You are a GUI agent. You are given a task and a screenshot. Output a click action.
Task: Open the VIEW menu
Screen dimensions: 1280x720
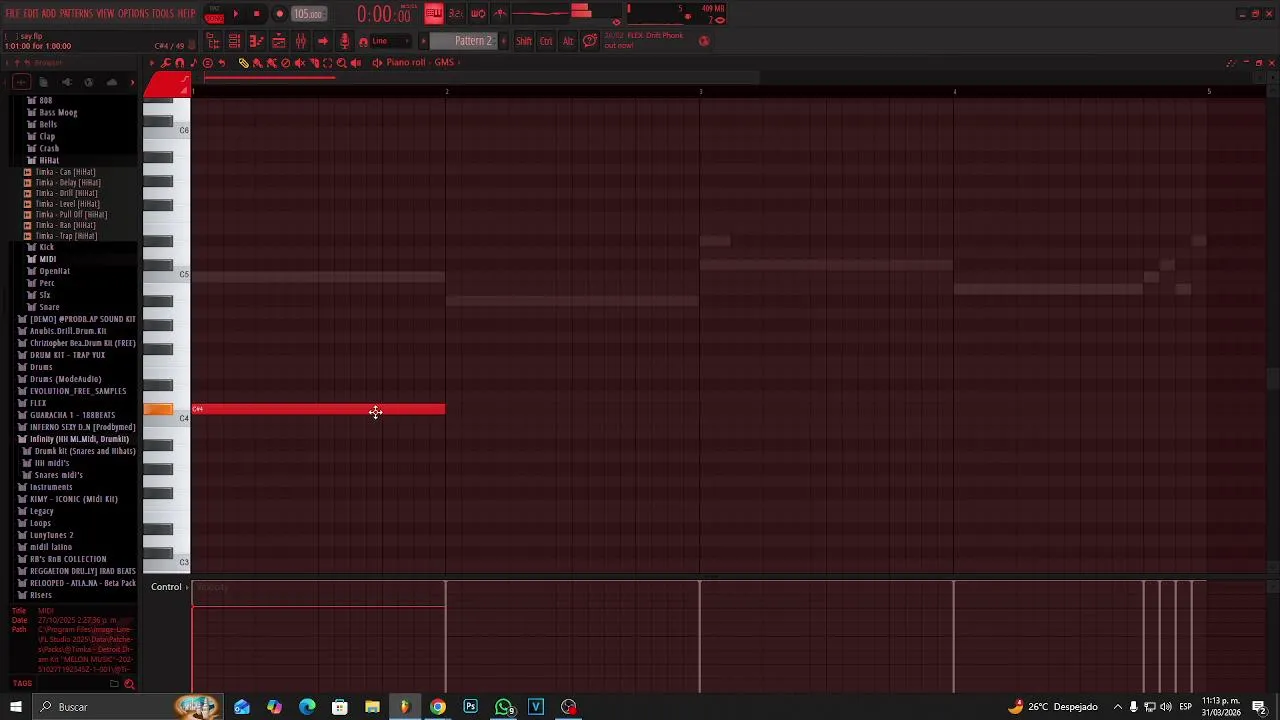tap(105, 14)
